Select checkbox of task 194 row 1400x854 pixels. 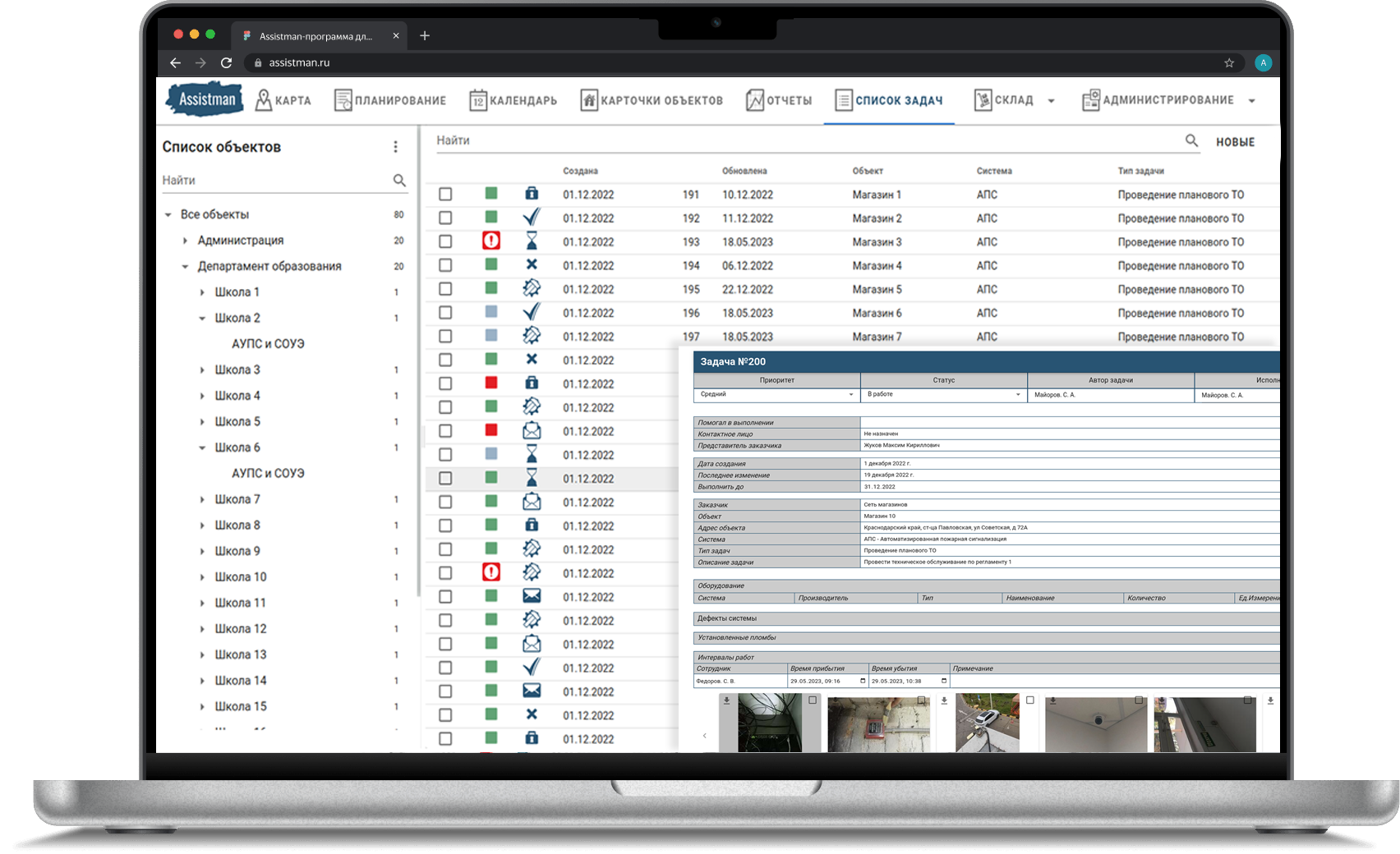(445, 265)
